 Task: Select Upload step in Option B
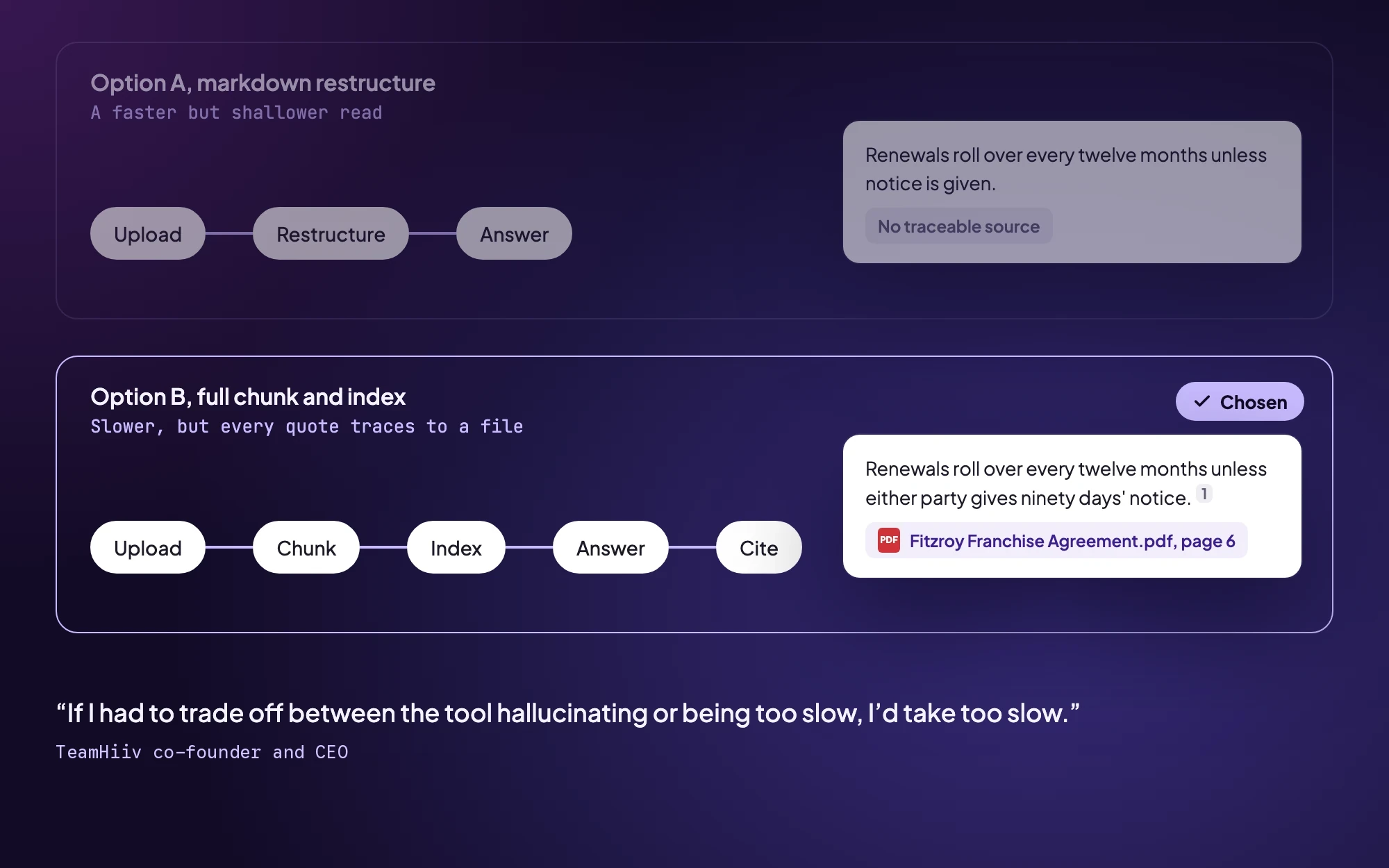pos(148,548)
